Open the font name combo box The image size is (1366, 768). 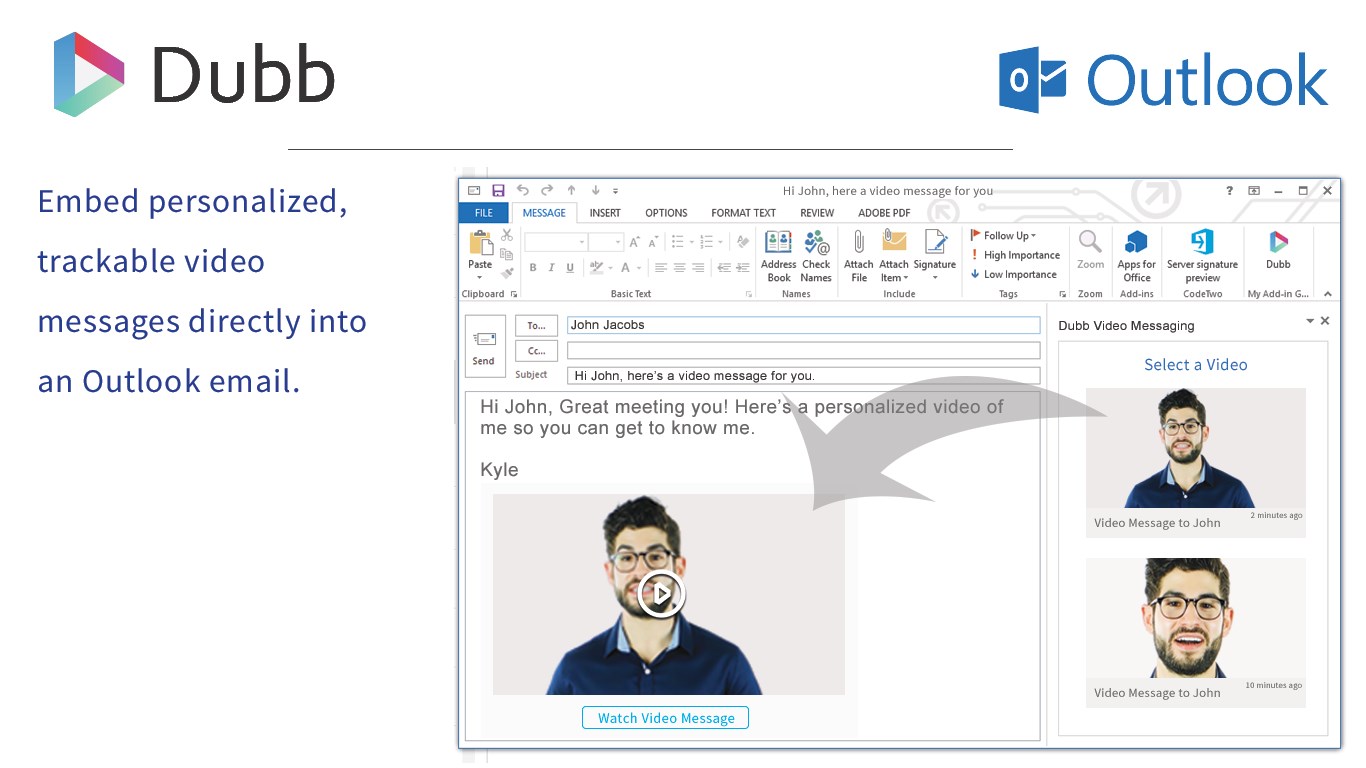click(x=556, y=242)
